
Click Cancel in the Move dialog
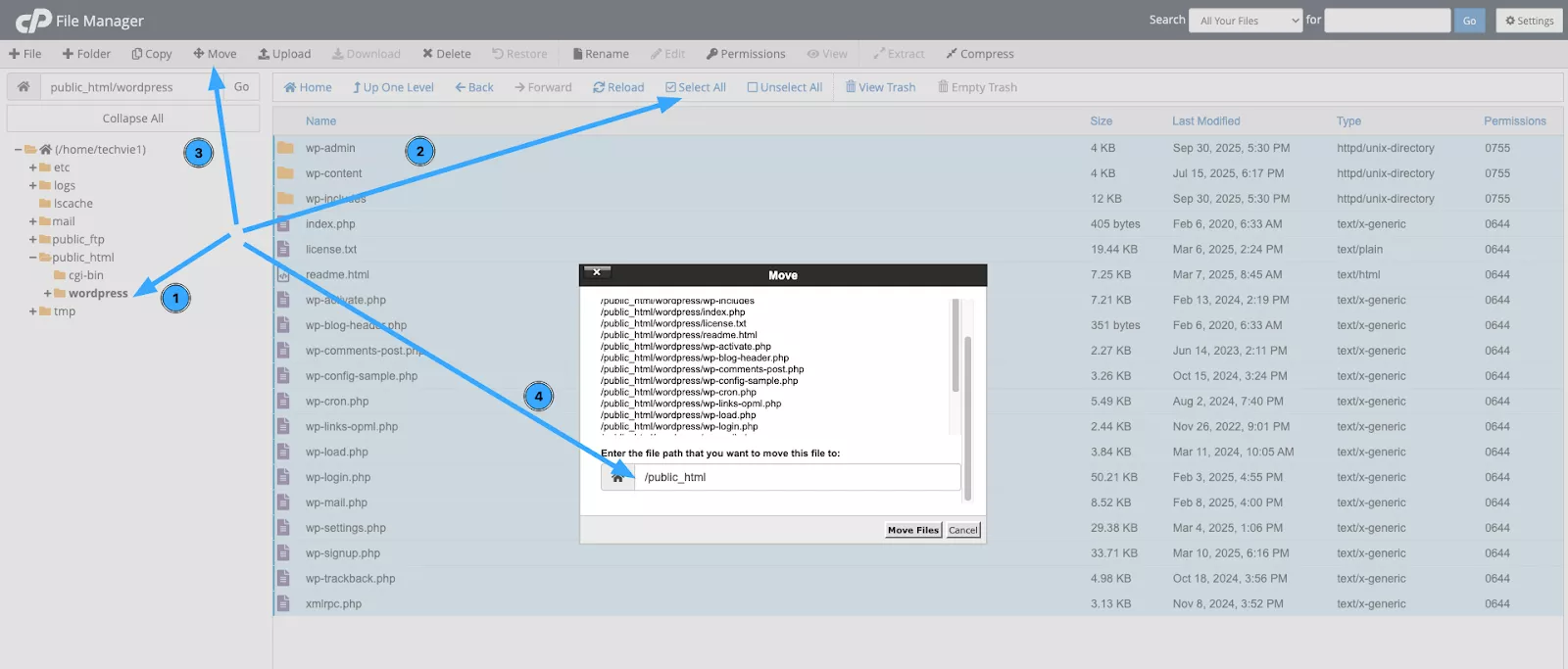point(963,530)
